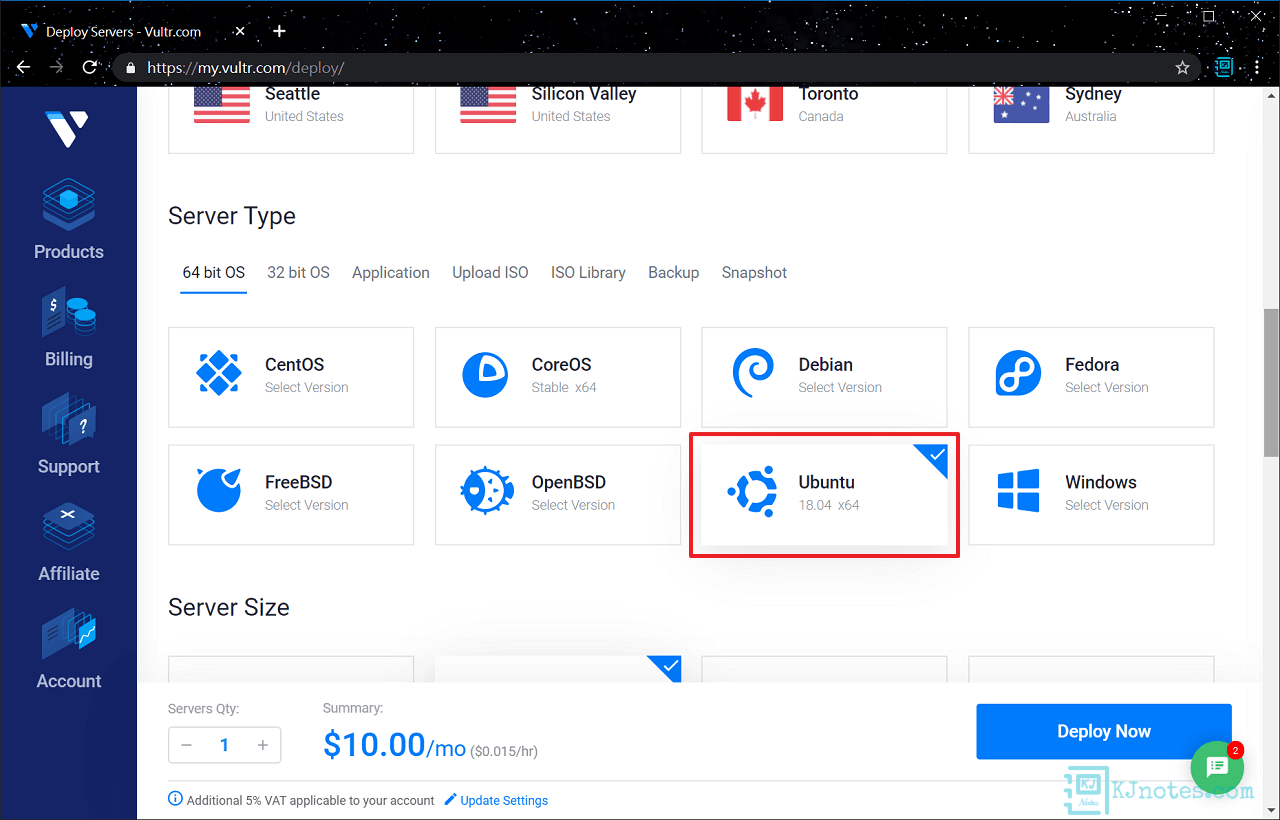The image size is (1280, 820).
Task: Select the CoreOS Stable x64 card
Action: pyautogui.click(x=558, y=377)
